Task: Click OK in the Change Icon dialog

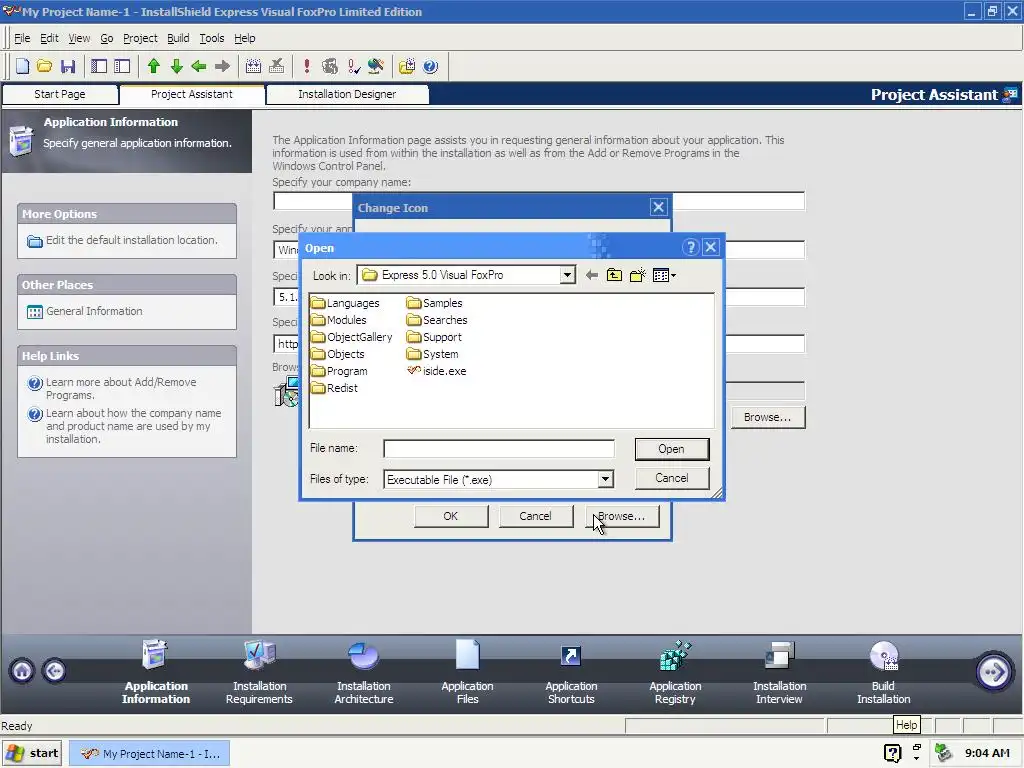Action: 451,516
